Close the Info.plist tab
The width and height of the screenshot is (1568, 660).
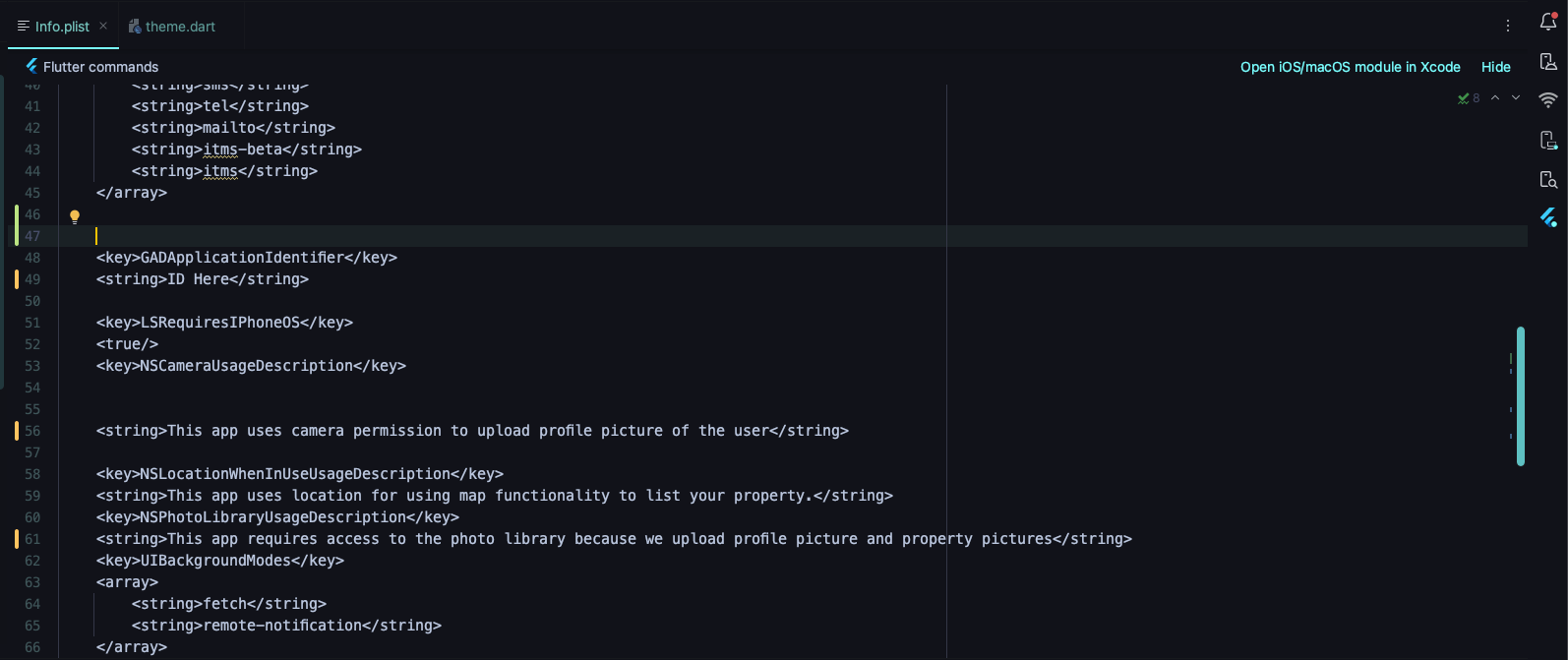click(x=103, y=26)
